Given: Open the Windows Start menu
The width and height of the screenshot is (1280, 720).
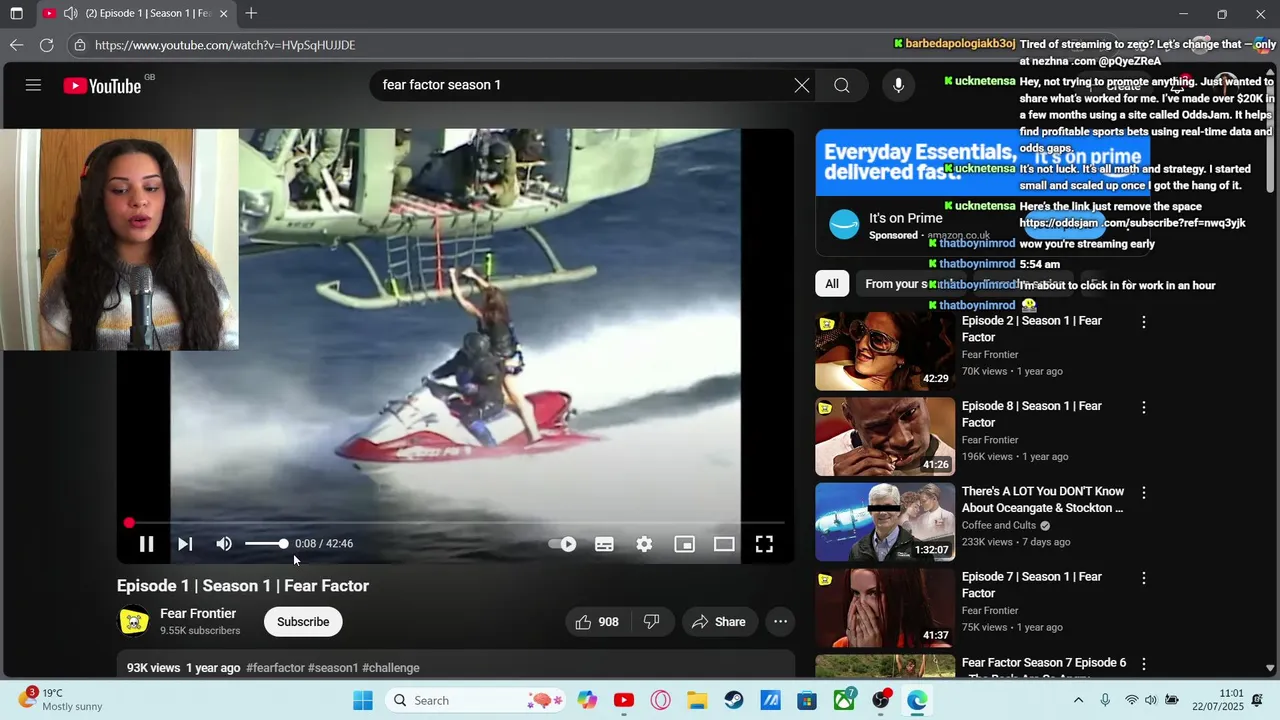Looking at the screenshot, I should (x=362, y=700).
